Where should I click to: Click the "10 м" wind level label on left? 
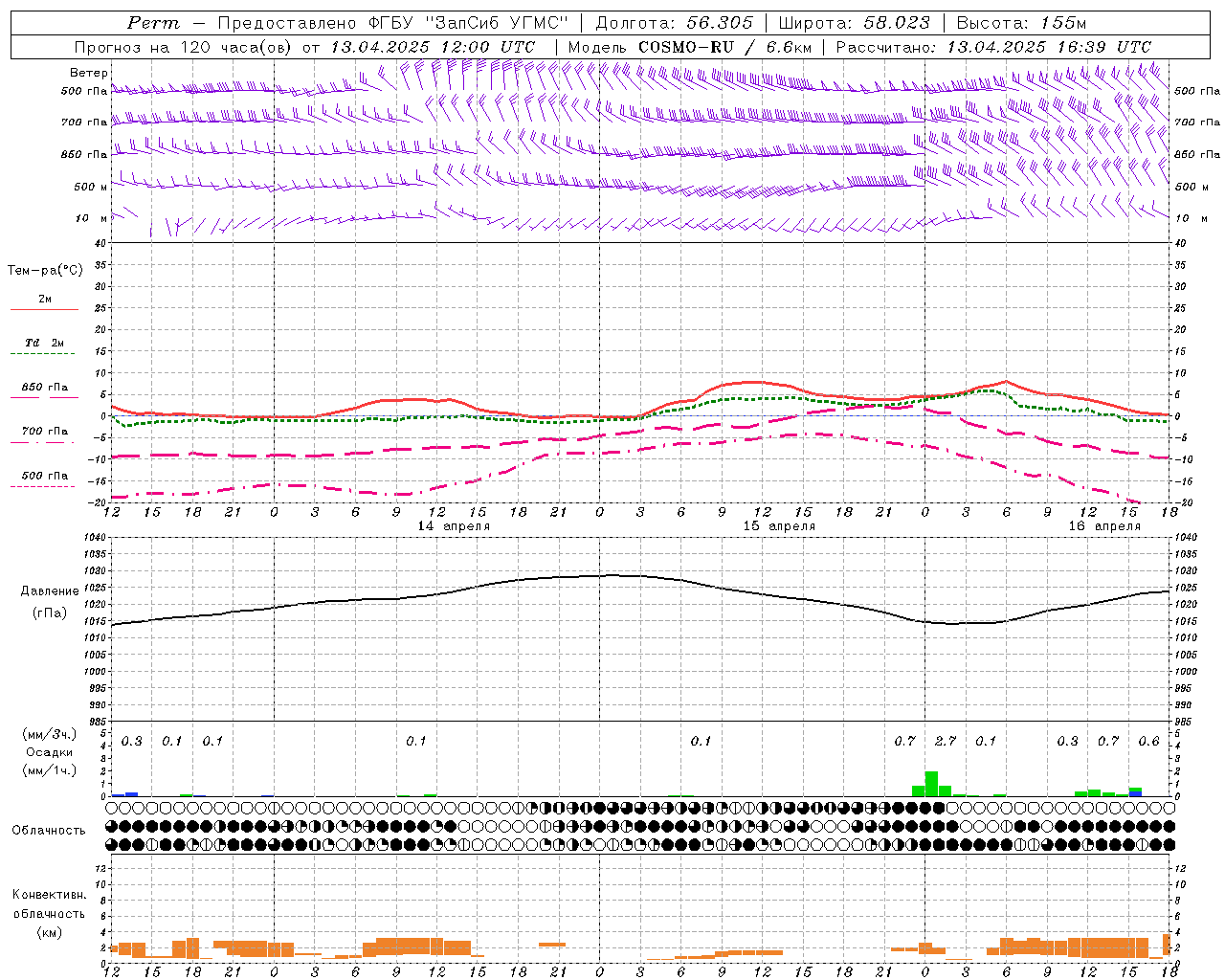point(91,218)
